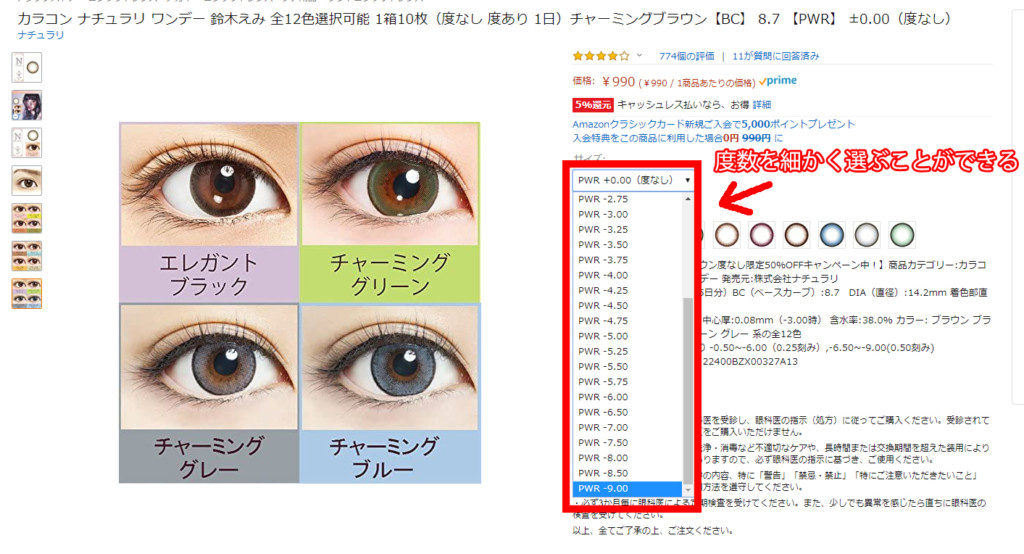This screenshot has height=554, width=1024.
Task: Click the dropdown list scroll-up arrow
Action: [x=688, y=199]
